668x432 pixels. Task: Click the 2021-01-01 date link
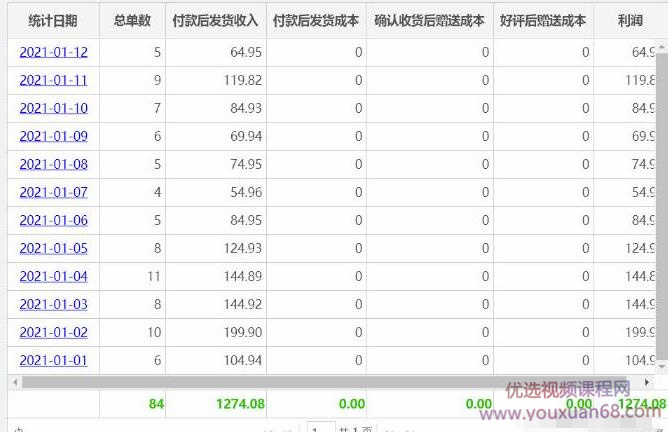click(53, 360)
